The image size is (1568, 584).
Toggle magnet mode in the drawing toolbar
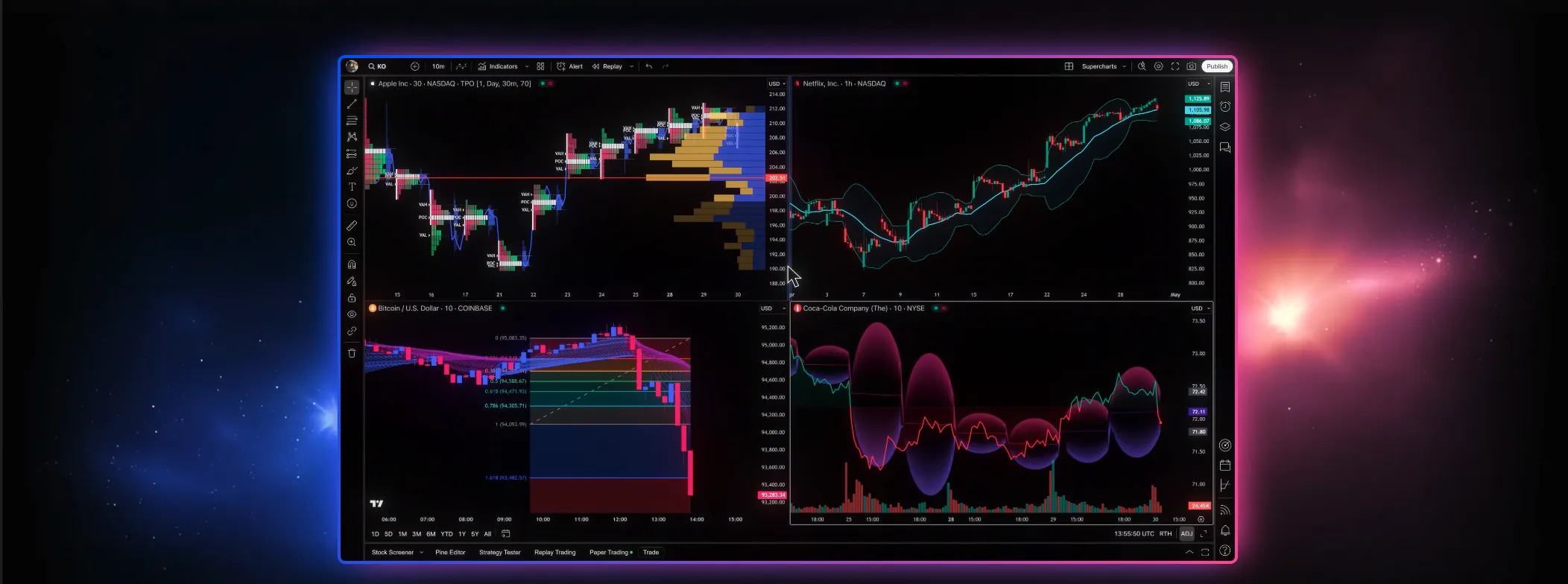[x=352, y=264]
